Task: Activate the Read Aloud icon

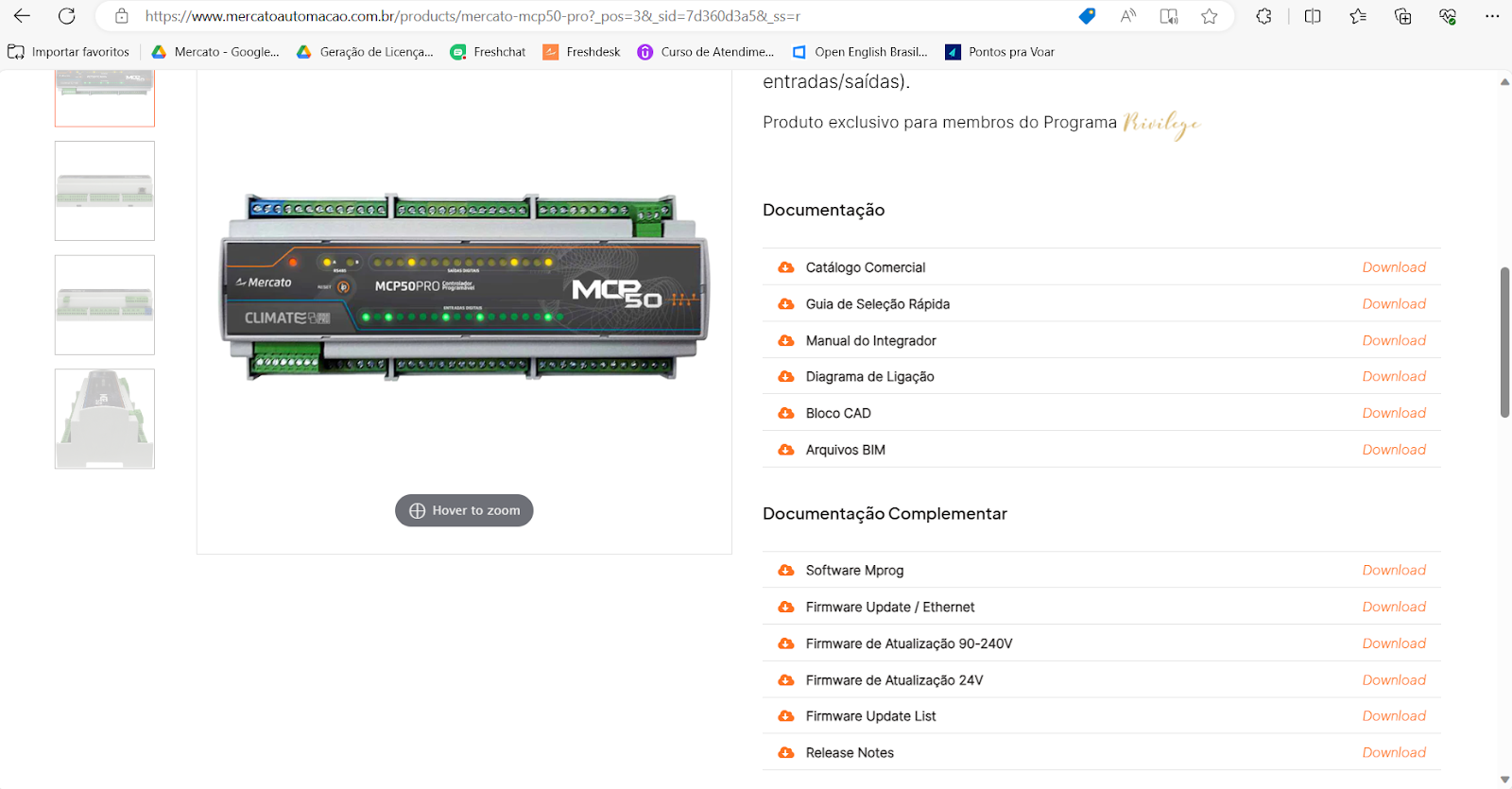Action: point(1128,16)
